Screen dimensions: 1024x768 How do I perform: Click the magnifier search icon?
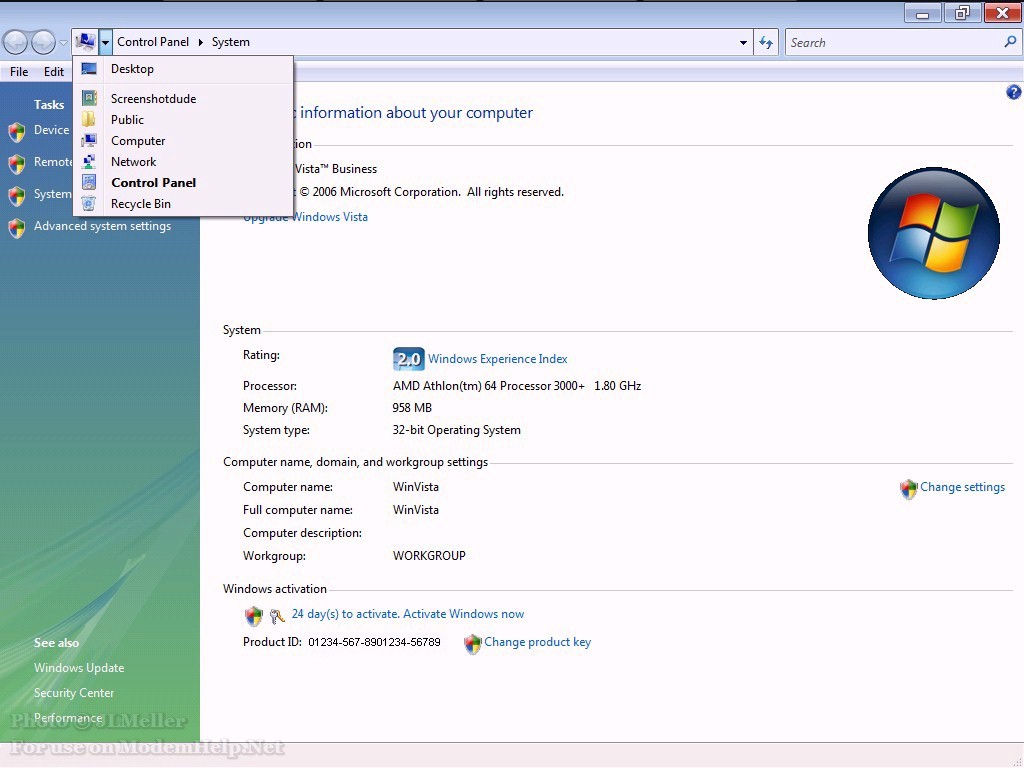click(x=1010, y=42)
